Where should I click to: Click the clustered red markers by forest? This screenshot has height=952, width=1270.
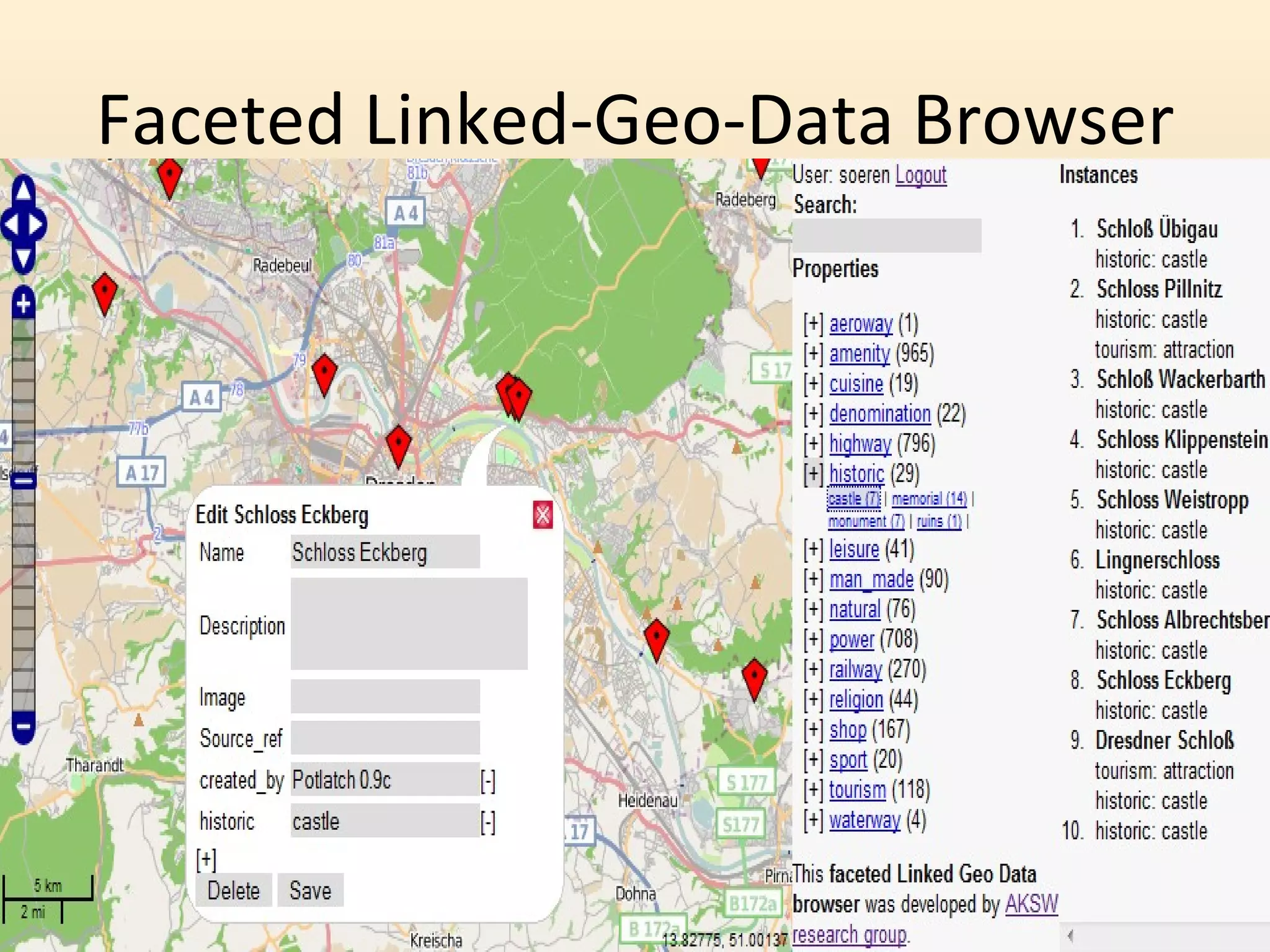point(514,397)
